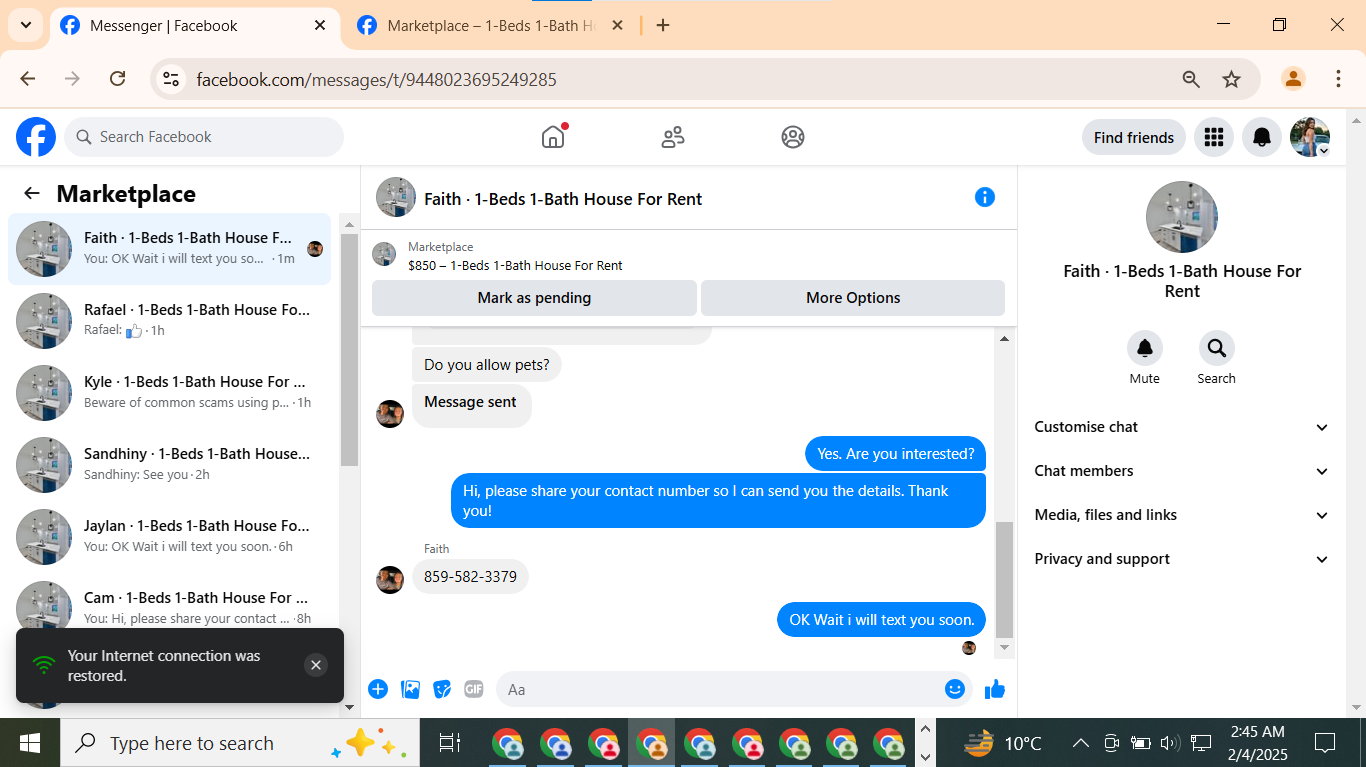Search within the conversation
This screenshot has height=767, width=1366.
click(1217, 348)
